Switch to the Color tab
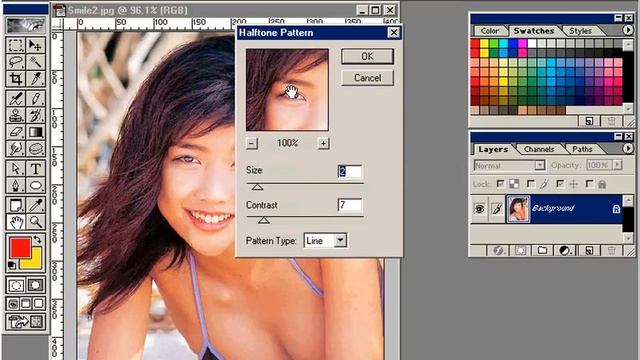This screenshot has height=360, width=640. click(489, 31)
